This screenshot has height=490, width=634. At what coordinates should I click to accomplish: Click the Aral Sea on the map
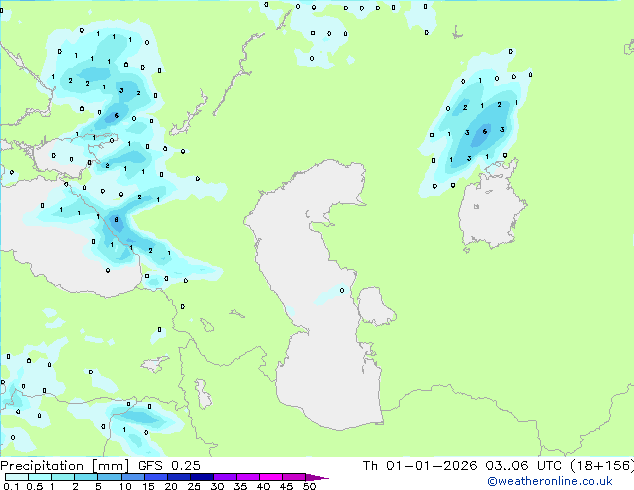(491, 210)
